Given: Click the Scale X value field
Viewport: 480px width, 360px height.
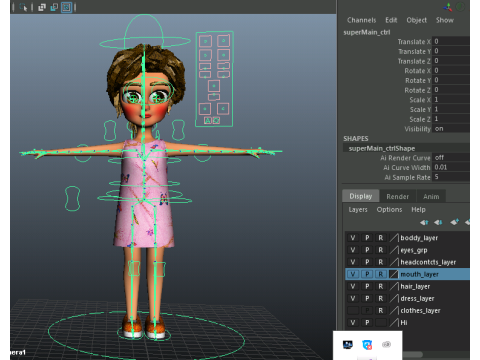Looking at the screenshot, I should [x=451, y=99].
